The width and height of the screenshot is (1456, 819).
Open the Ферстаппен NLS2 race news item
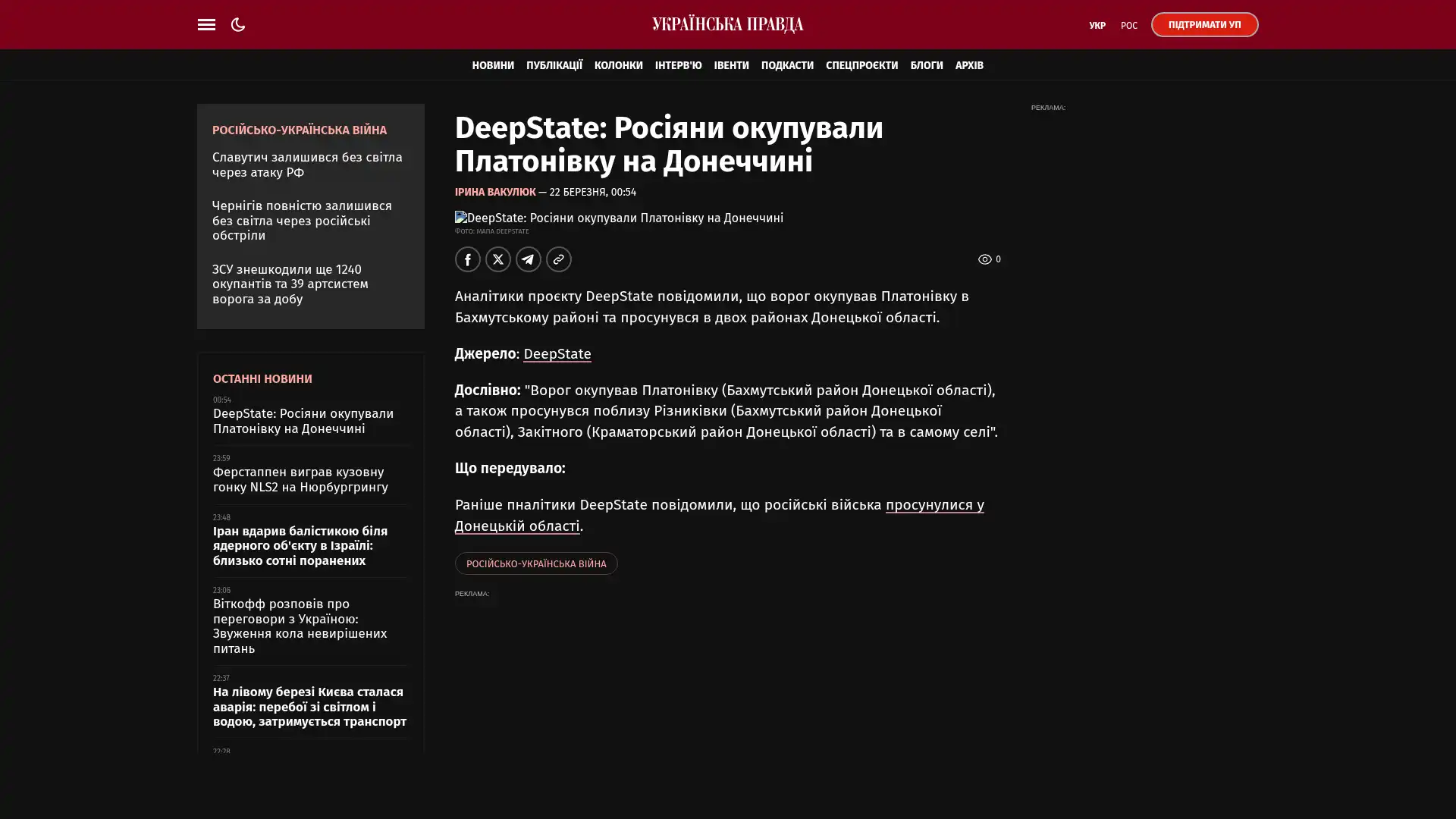(300, 479)
